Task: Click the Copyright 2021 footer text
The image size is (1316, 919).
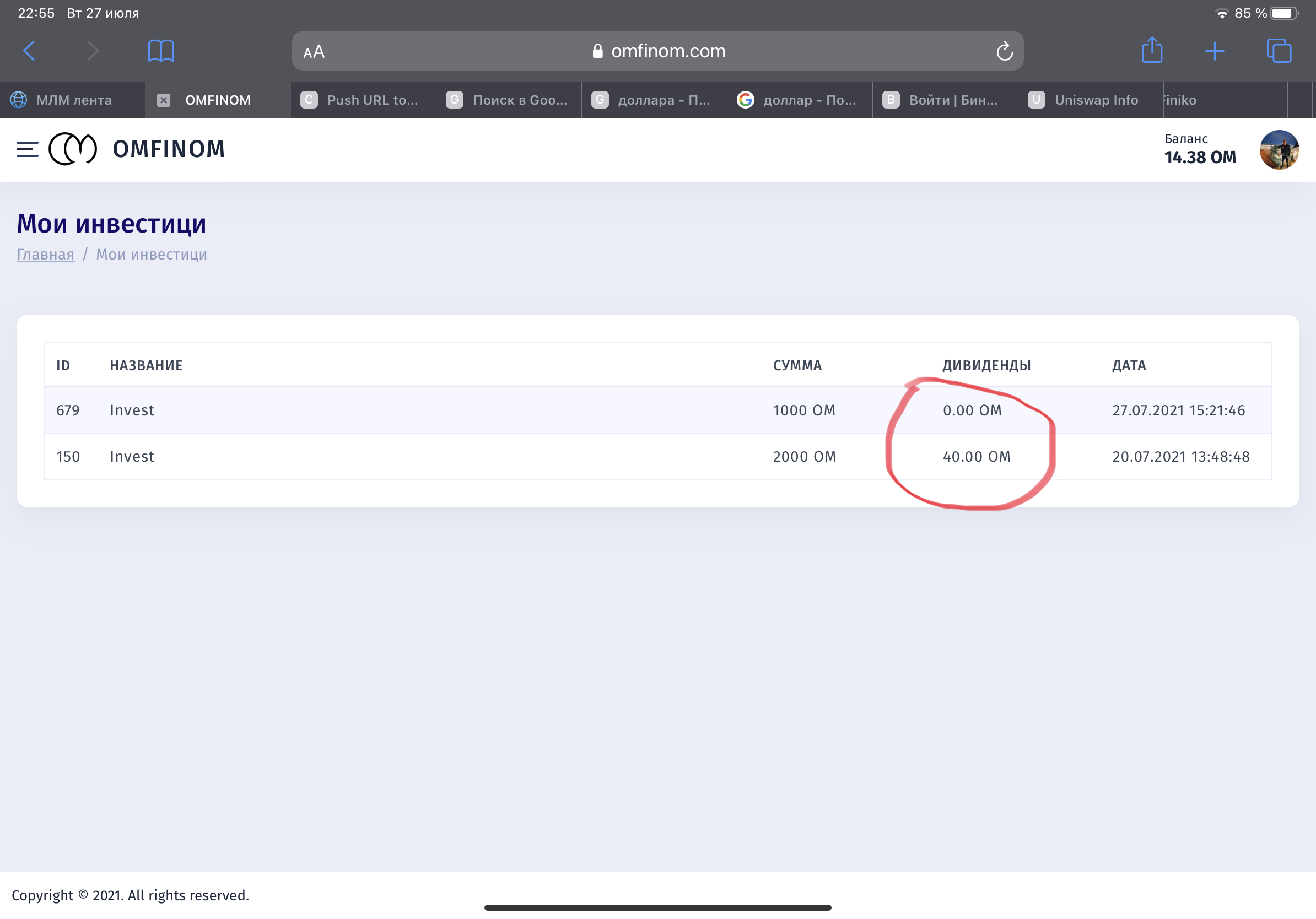Action: tap(130, 895)
